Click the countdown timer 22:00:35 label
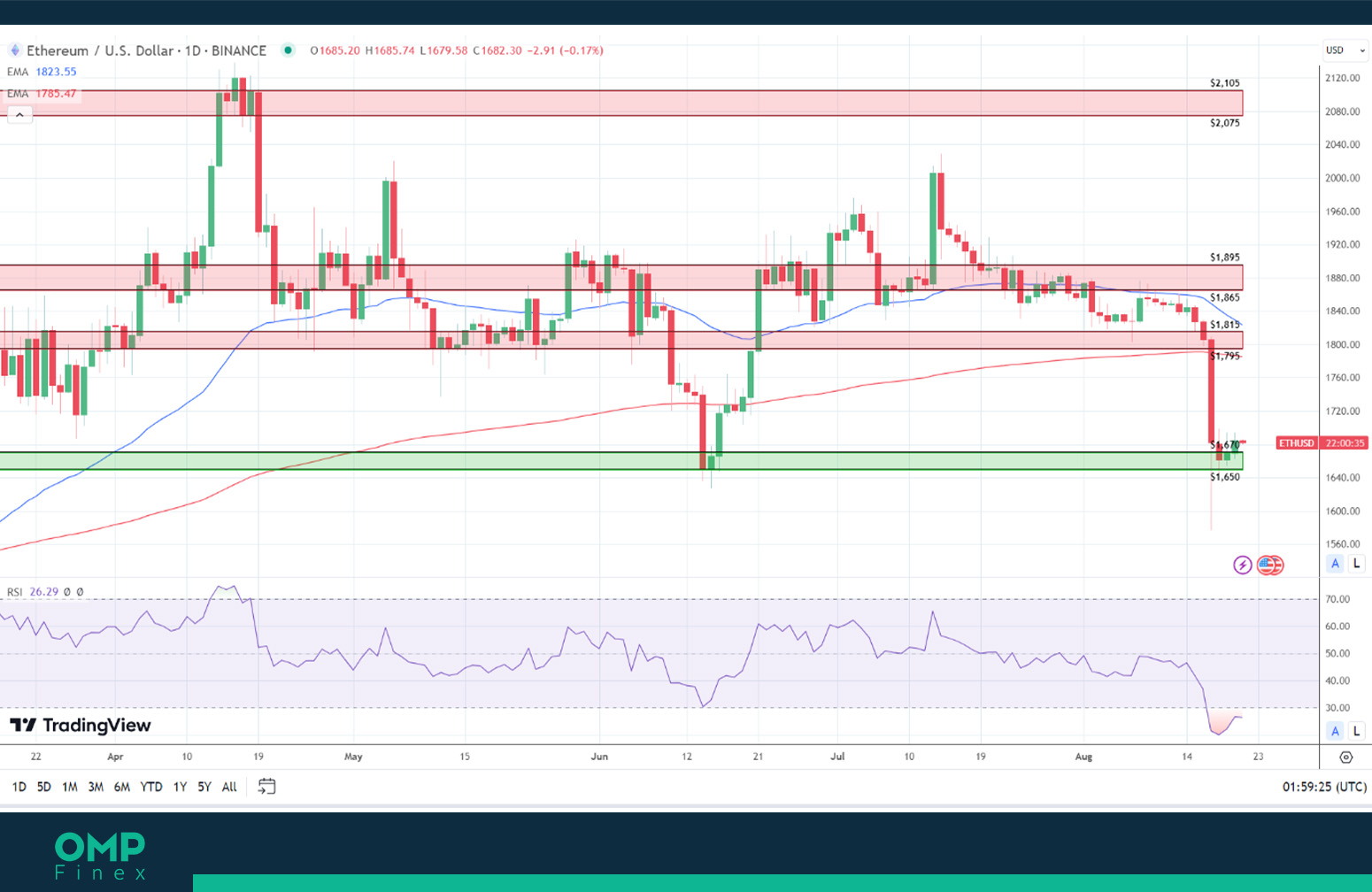1372x892 pixels. pos(1345,442)
